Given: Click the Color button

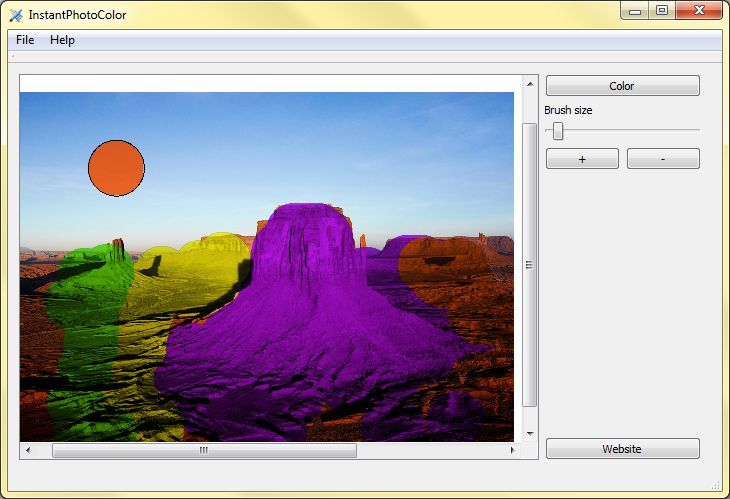Looking at the screenshot, I should point(622,86).
